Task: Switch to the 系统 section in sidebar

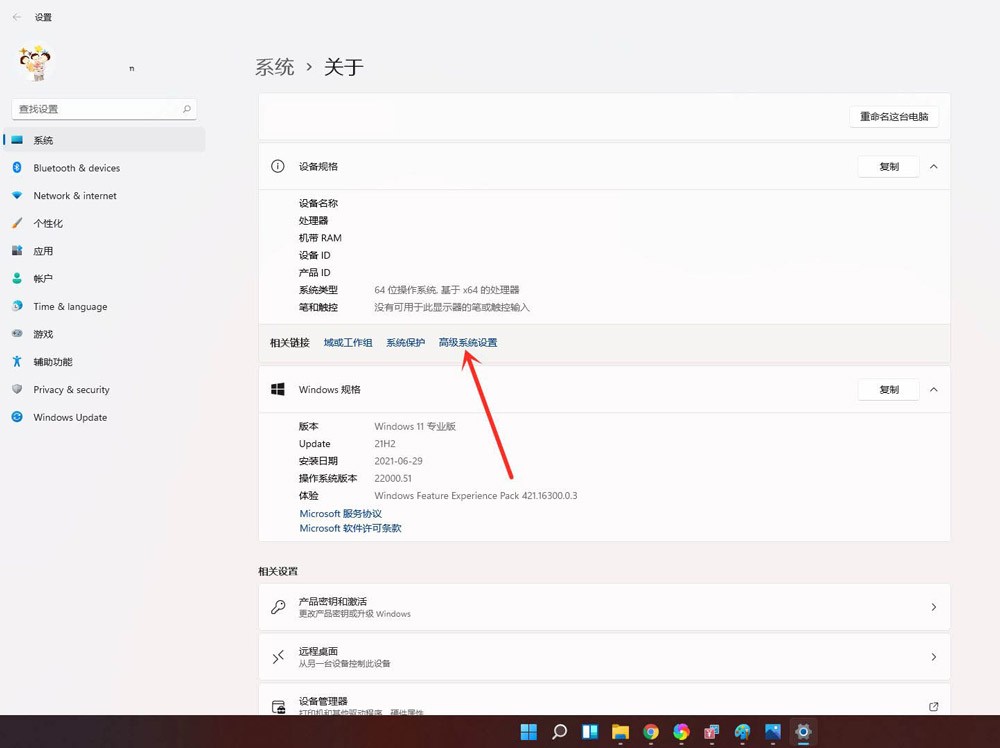Action: (x=45, y=140)
